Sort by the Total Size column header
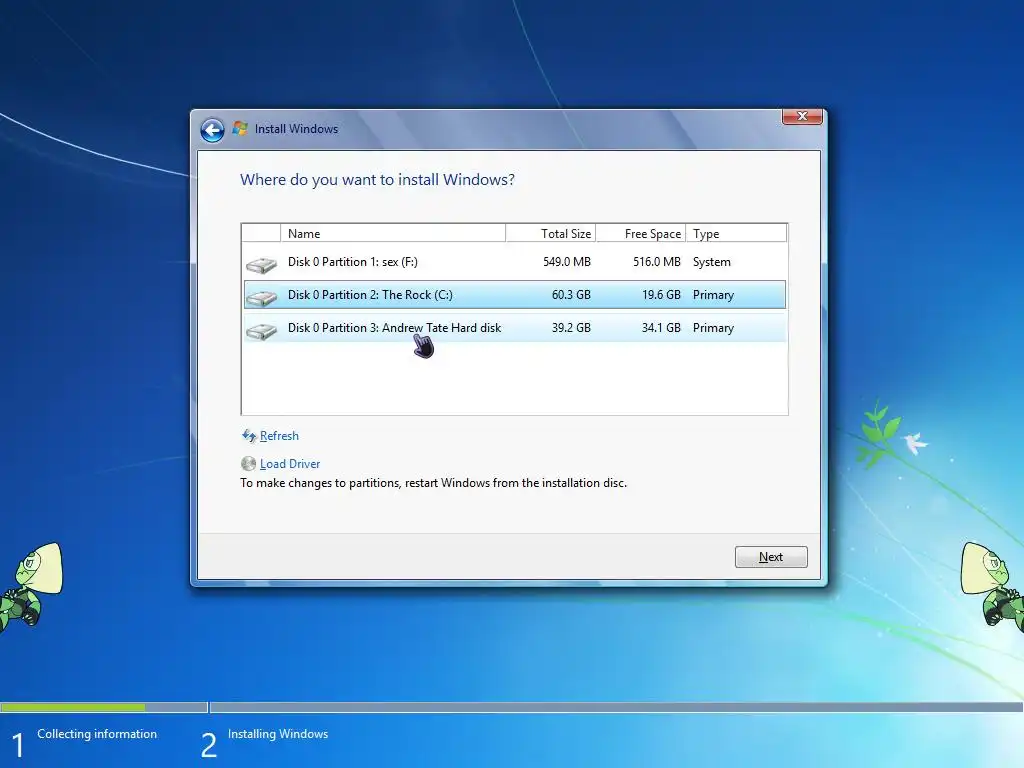This screenshot has width=1024, height=768. (x=551, y=233)
